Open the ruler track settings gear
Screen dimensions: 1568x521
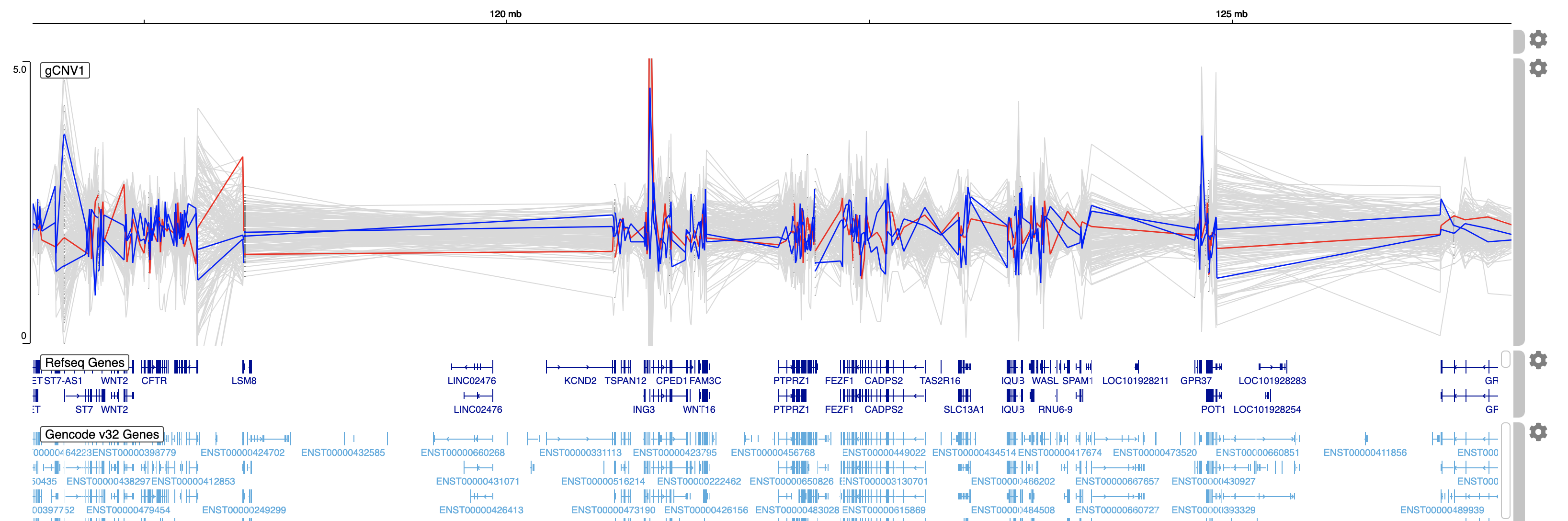point(1537,39)
